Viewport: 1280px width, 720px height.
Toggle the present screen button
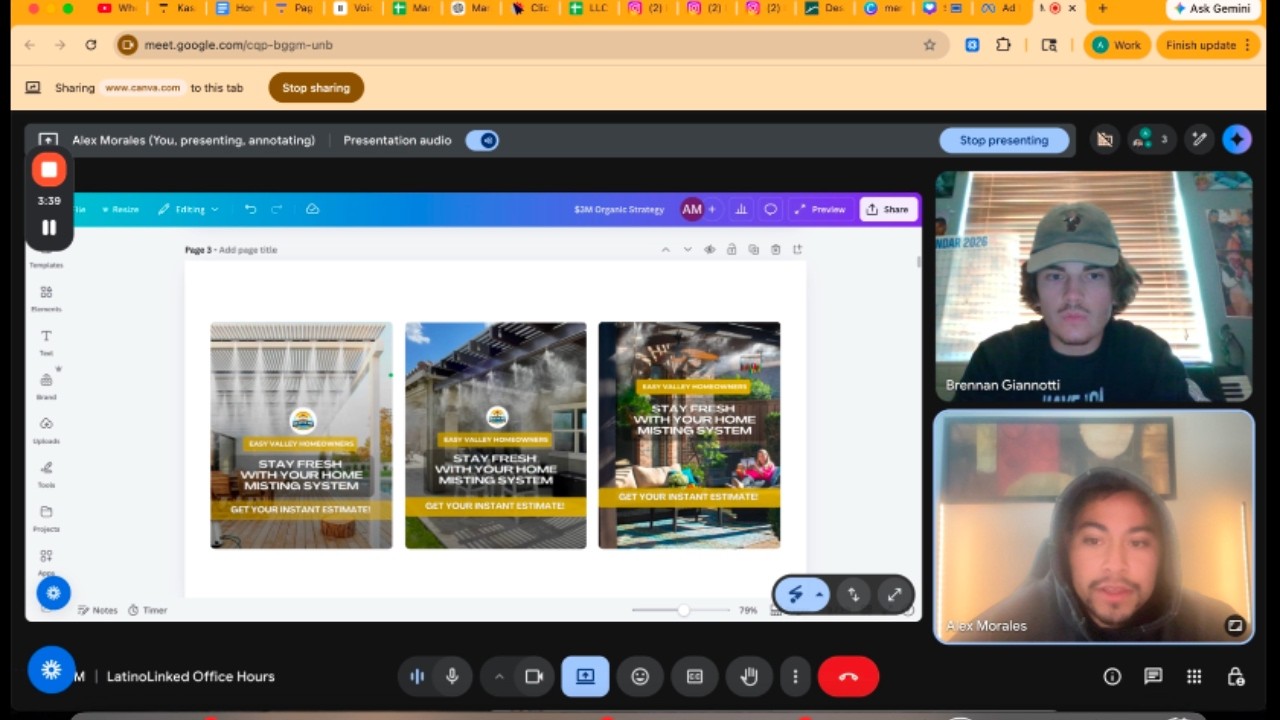[585, 677]
